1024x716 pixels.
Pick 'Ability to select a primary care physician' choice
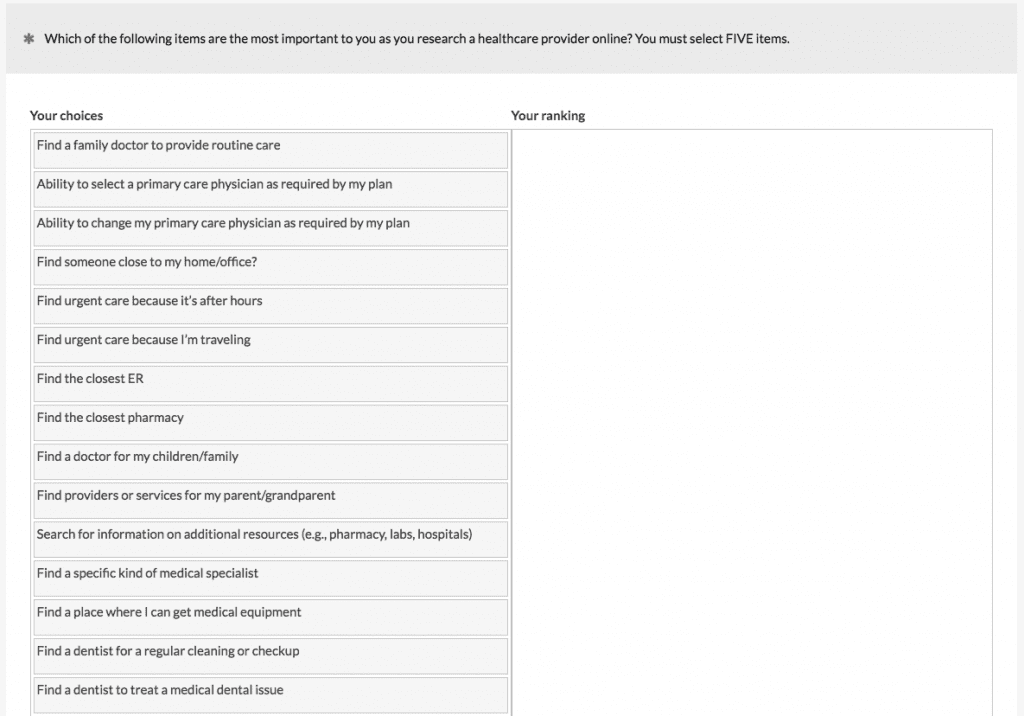coord(270,189)
